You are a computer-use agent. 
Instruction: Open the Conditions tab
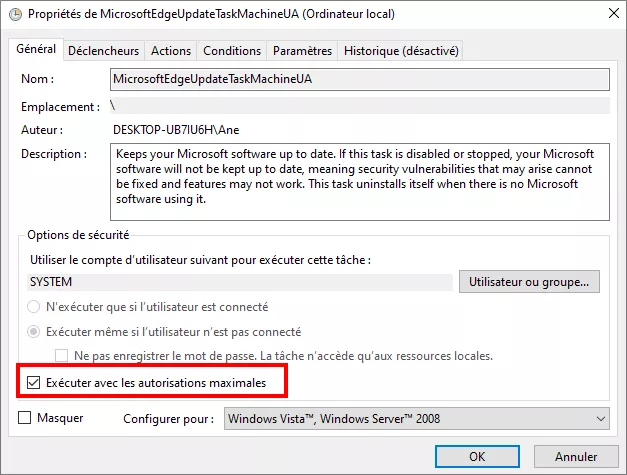pyautogui.click(x=232, y=51)
